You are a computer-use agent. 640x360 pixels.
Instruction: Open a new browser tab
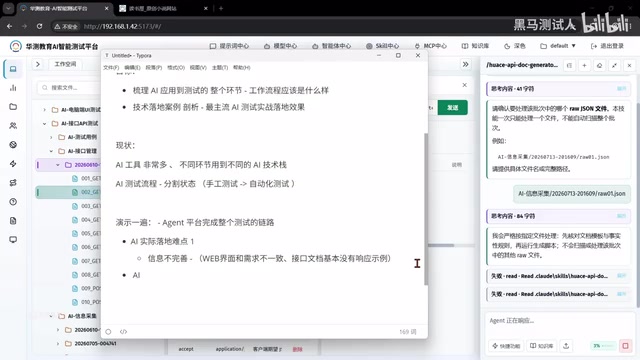[x=221, y=8]
